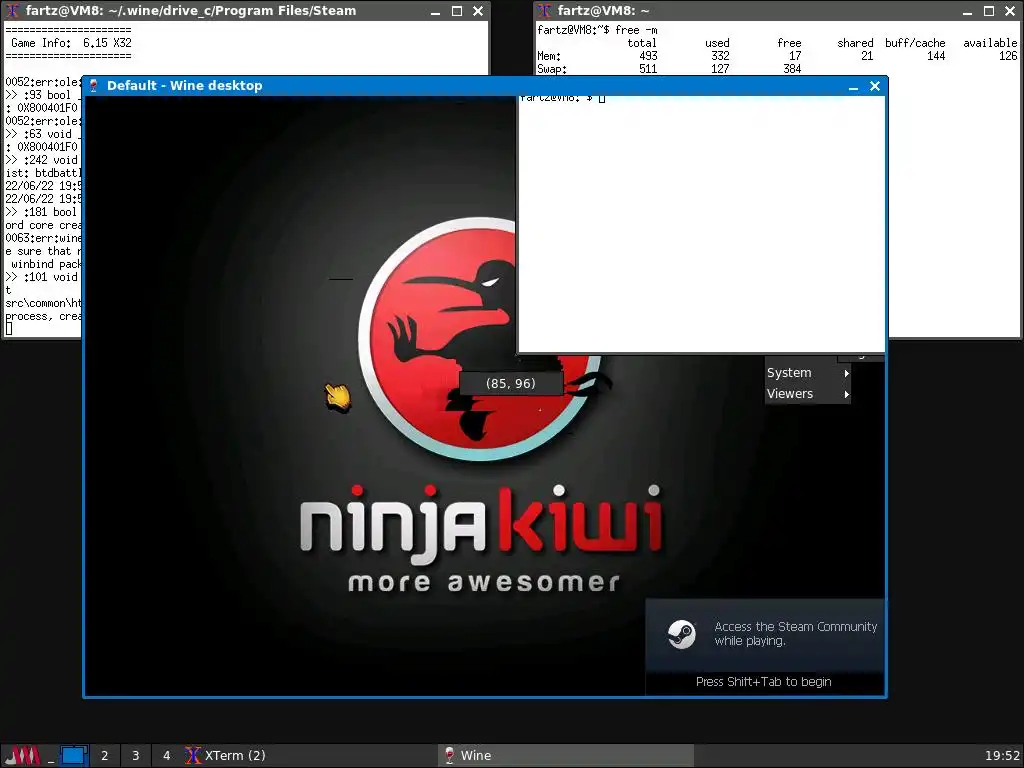The height and width of the screenshot is (768, 1024).
Task: Expand the Viewers submenu
Action: (x=808, y=394)
